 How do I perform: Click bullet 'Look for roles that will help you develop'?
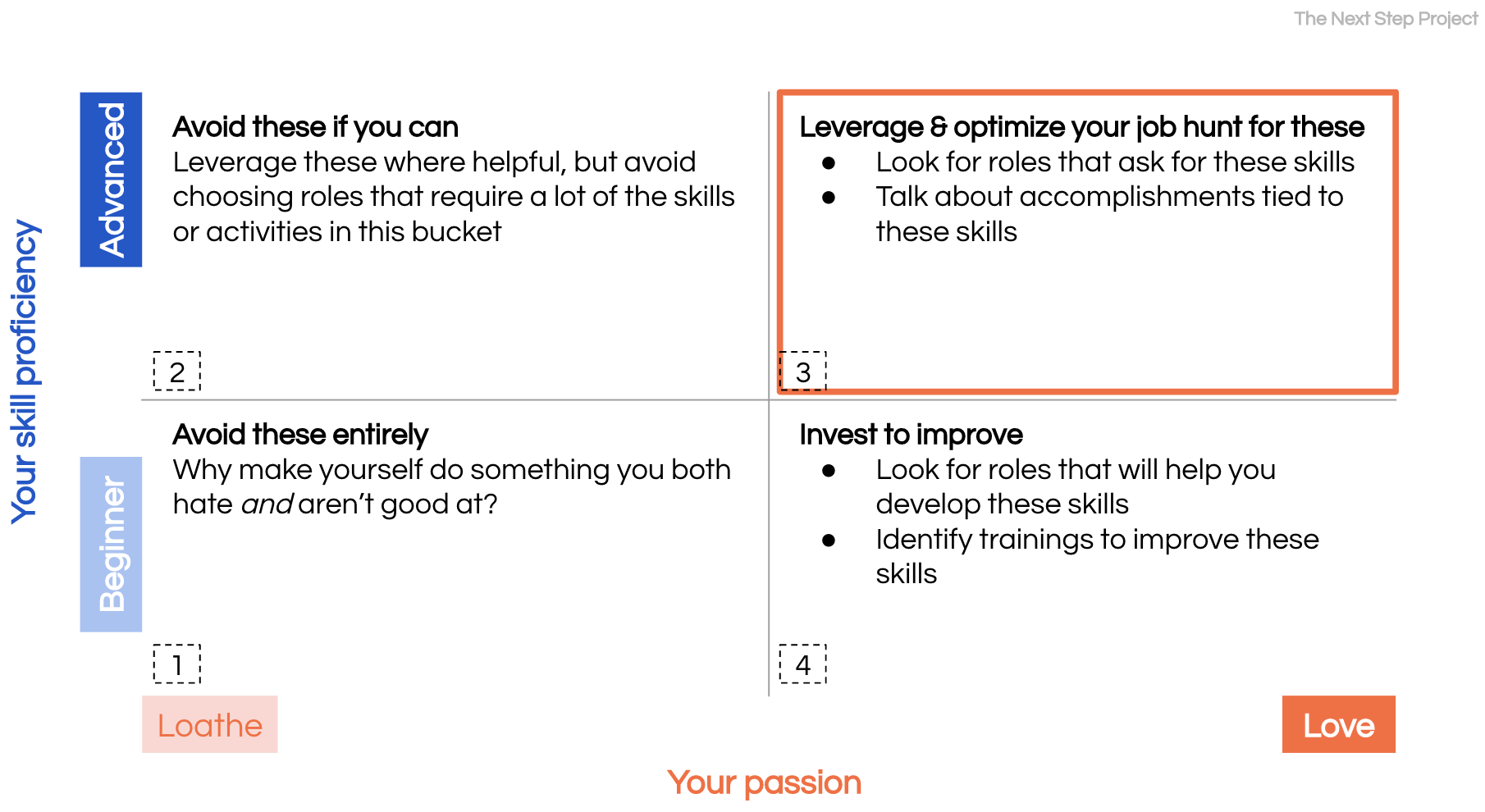click(1076, 487)
